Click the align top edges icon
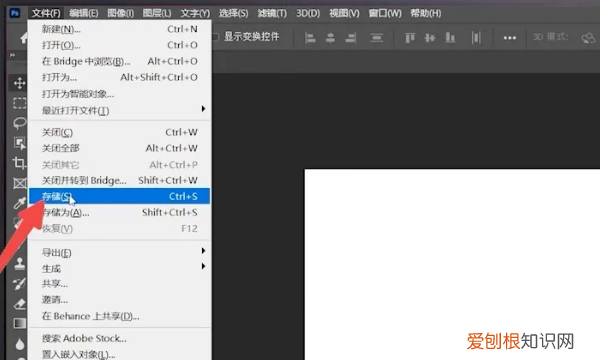Screen dimensions: 600x360 410,37
